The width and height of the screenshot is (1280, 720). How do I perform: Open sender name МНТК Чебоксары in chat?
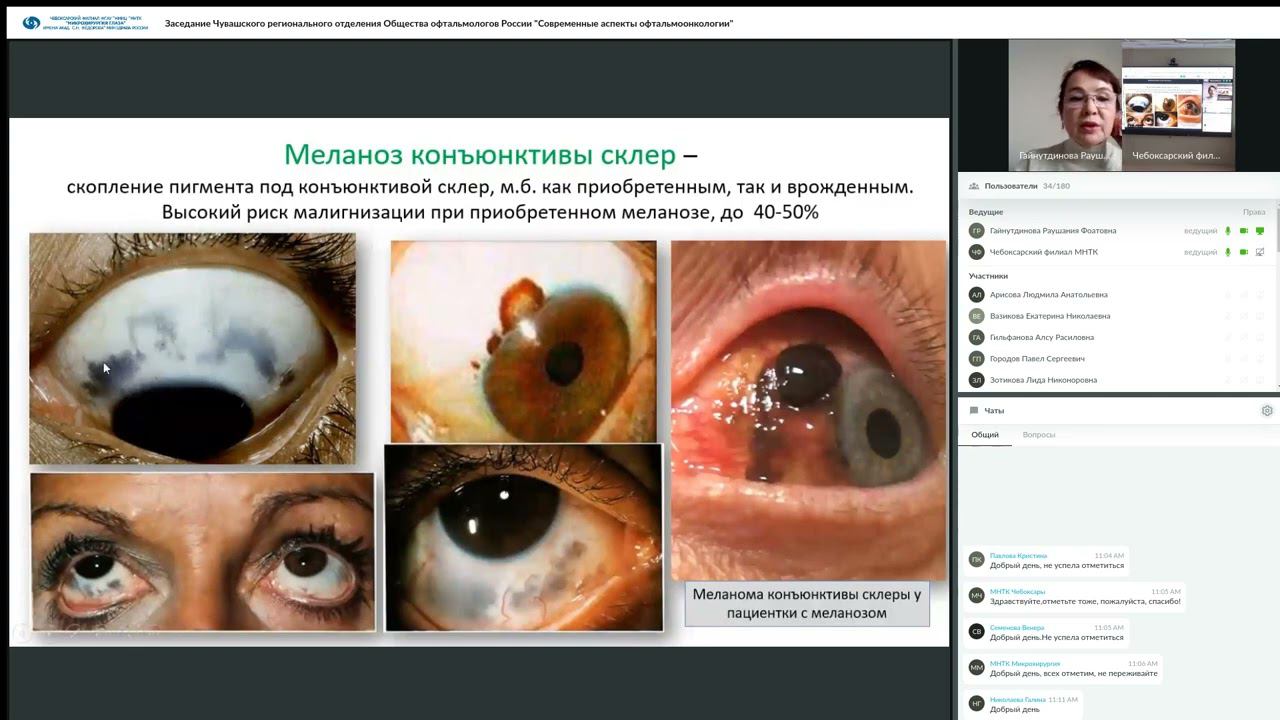coord(1017,591)
